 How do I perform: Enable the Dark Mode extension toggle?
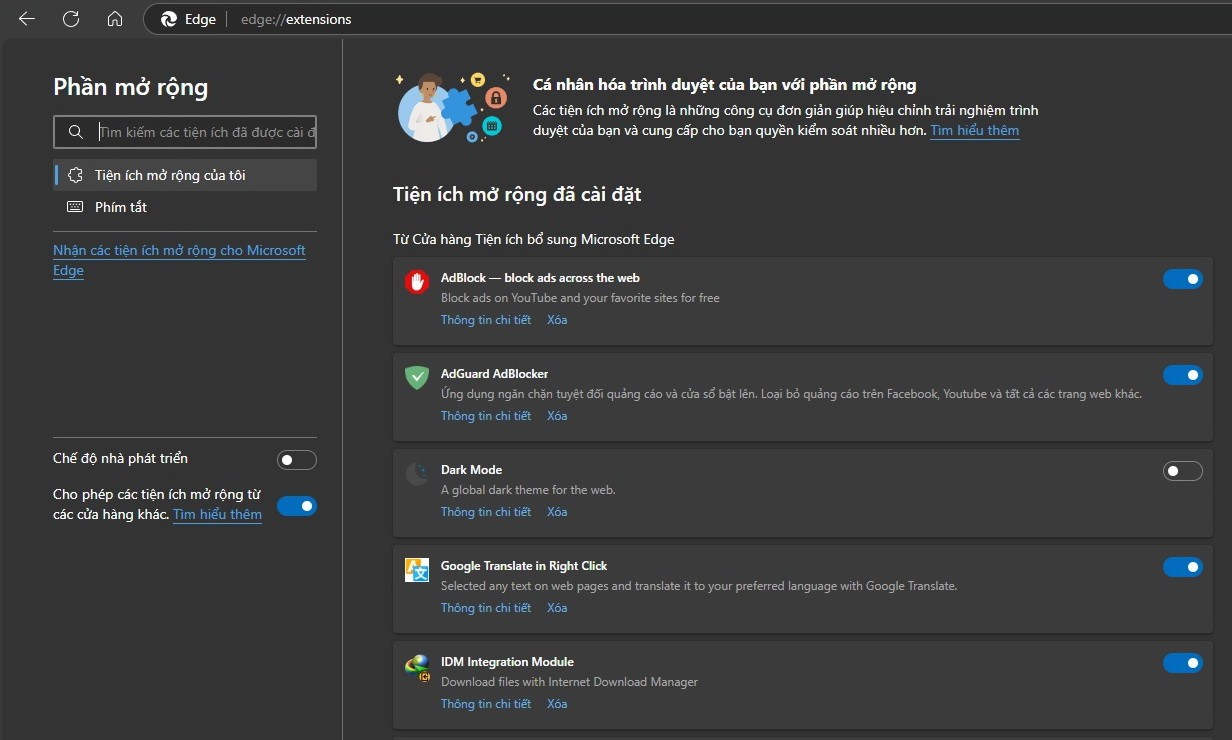tap(1183, 471)
